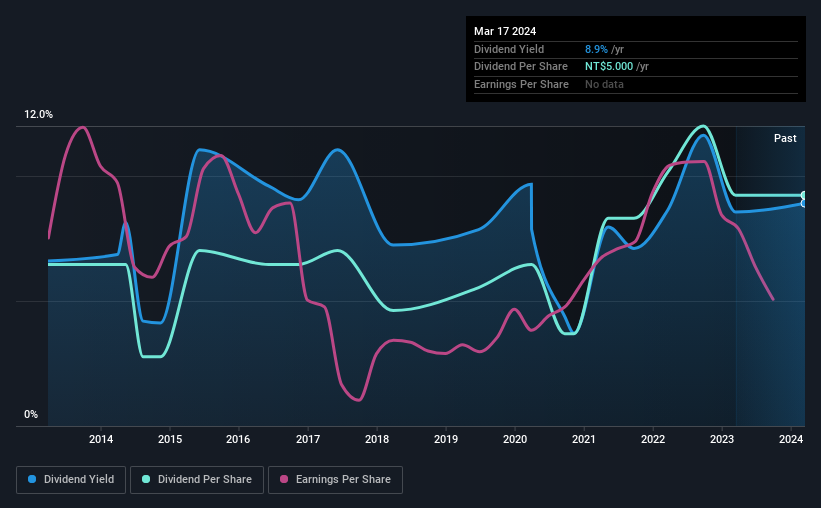Click the tooltip Dividend Per Share row label
The image size is (821, 508).
pyautogui.click(x=520, y=67)
